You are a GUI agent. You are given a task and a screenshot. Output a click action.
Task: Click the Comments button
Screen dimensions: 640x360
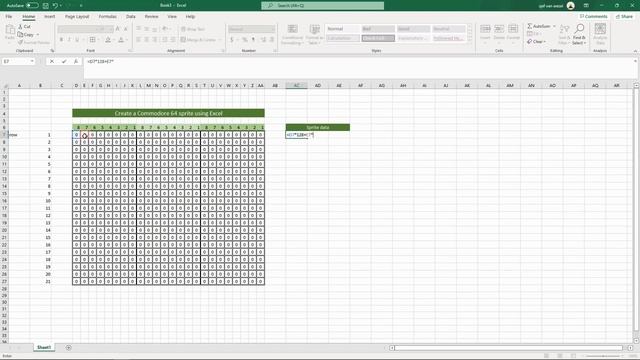(x=593, y=17)
